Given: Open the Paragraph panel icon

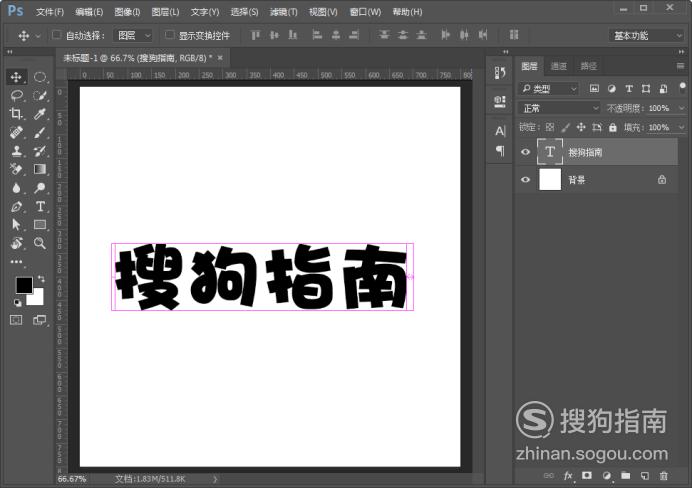Looking at the screenshot, I should (x=500, y=151).
